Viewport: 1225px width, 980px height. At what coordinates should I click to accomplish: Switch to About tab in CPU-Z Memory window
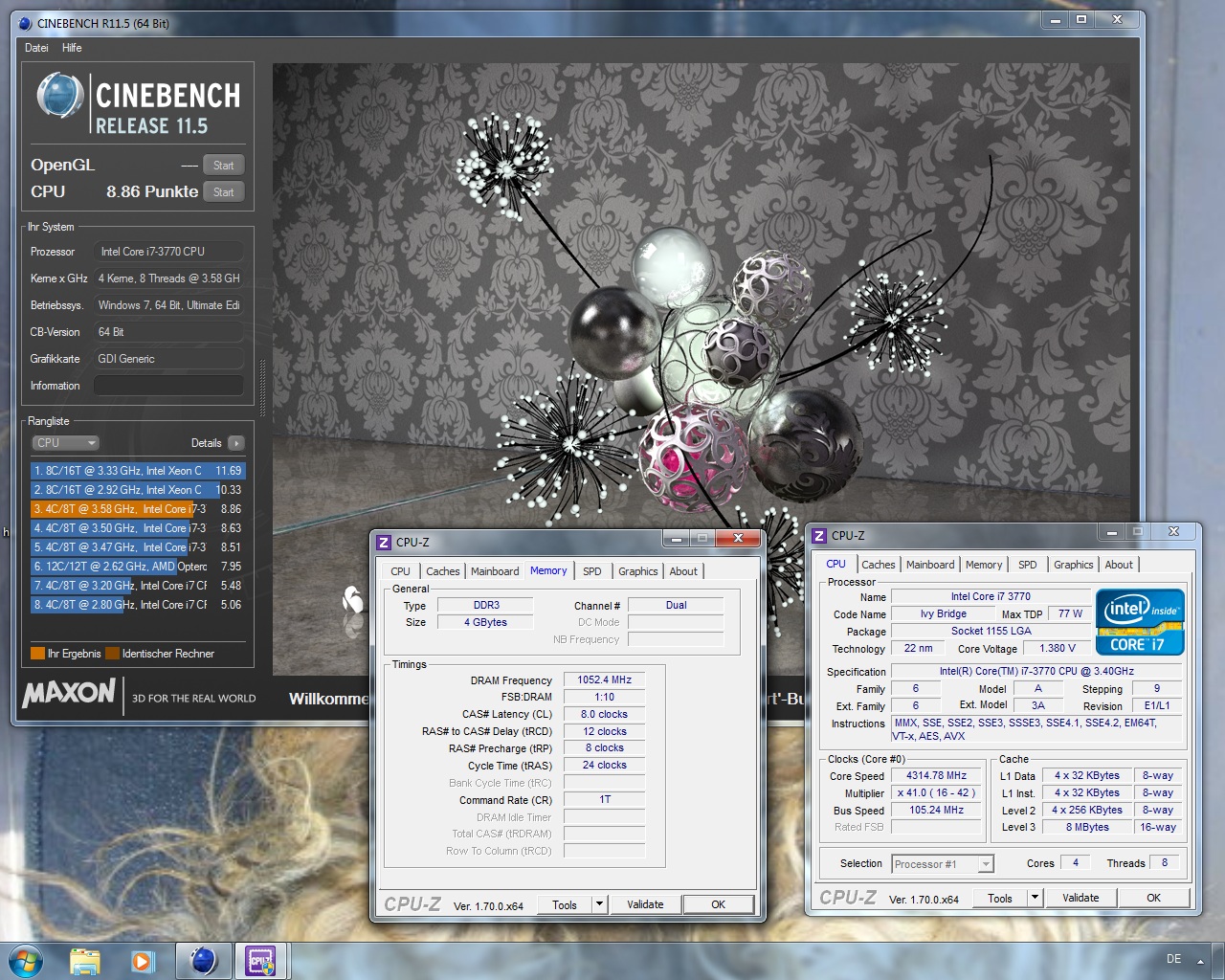(683, 571)
